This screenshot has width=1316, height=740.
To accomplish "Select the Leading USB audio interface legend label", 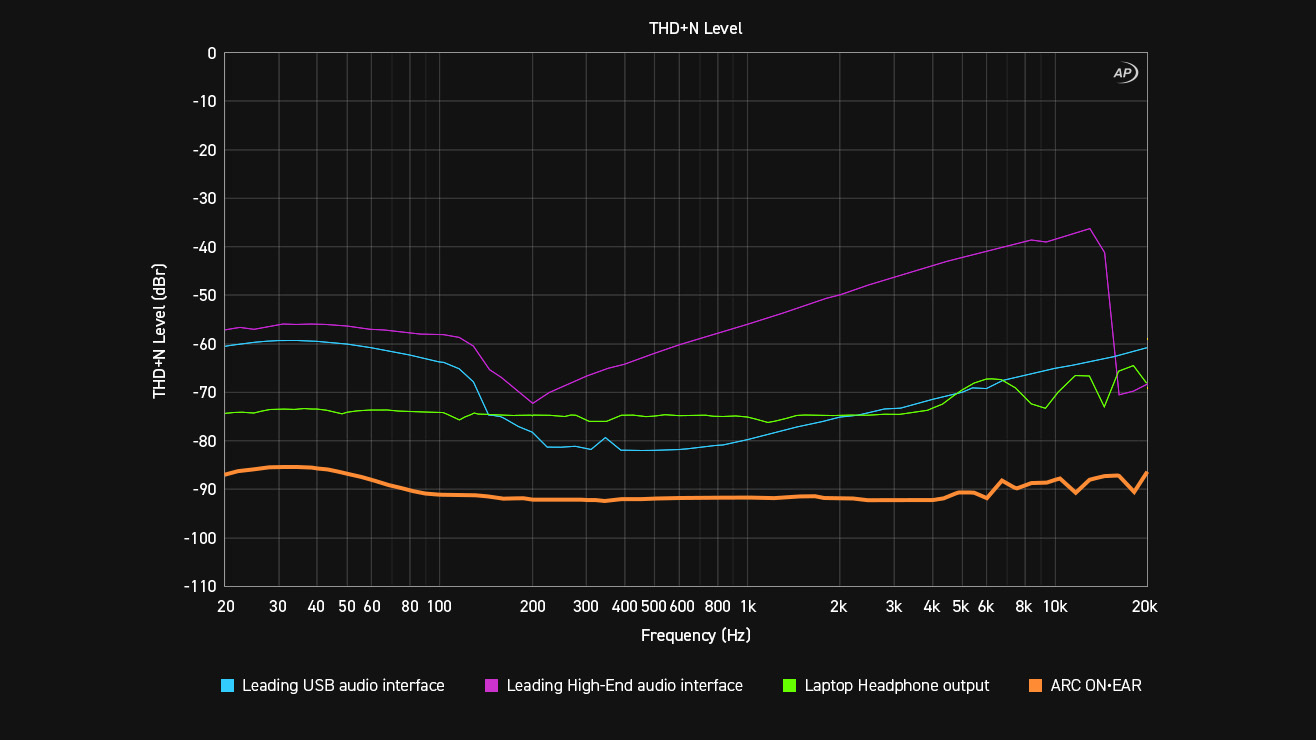I will pos(343,686).
